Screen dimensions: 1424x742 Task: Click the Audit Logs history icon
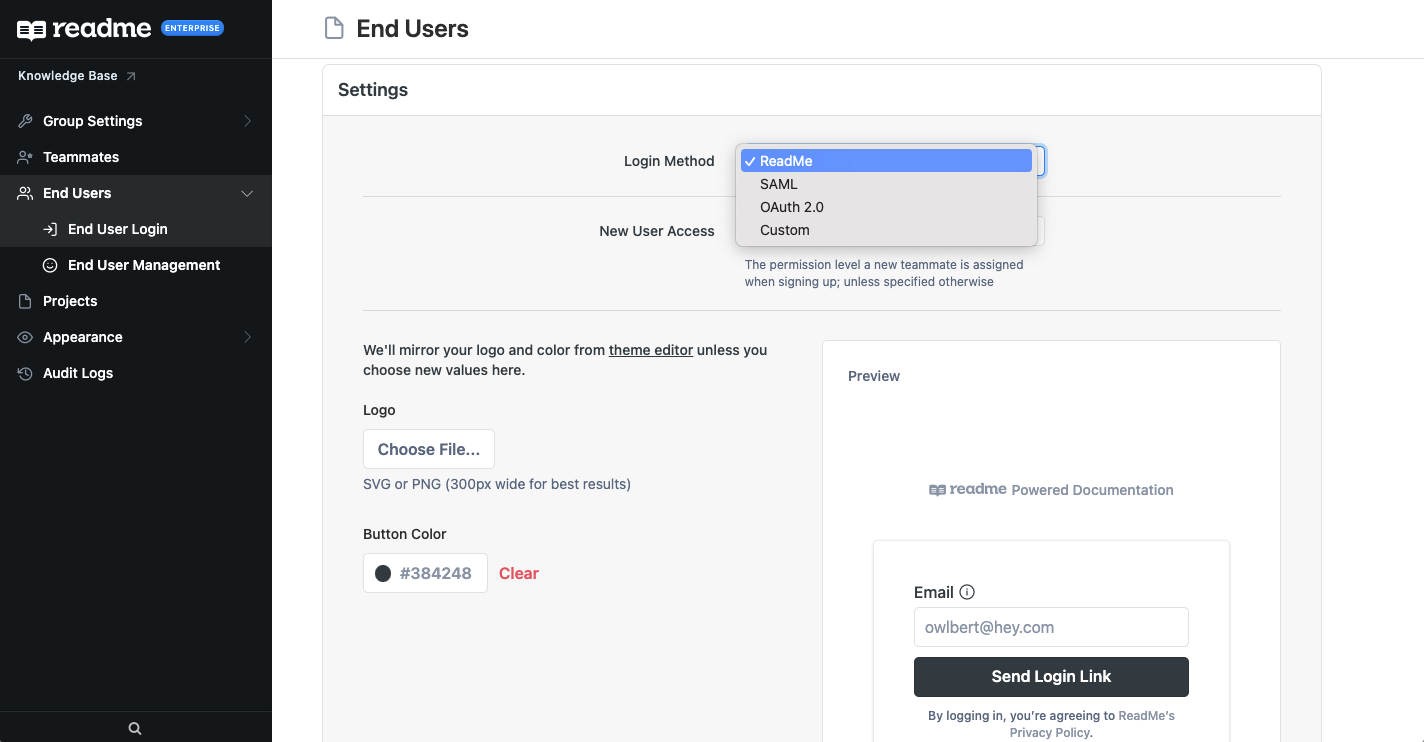click(26, 373)
